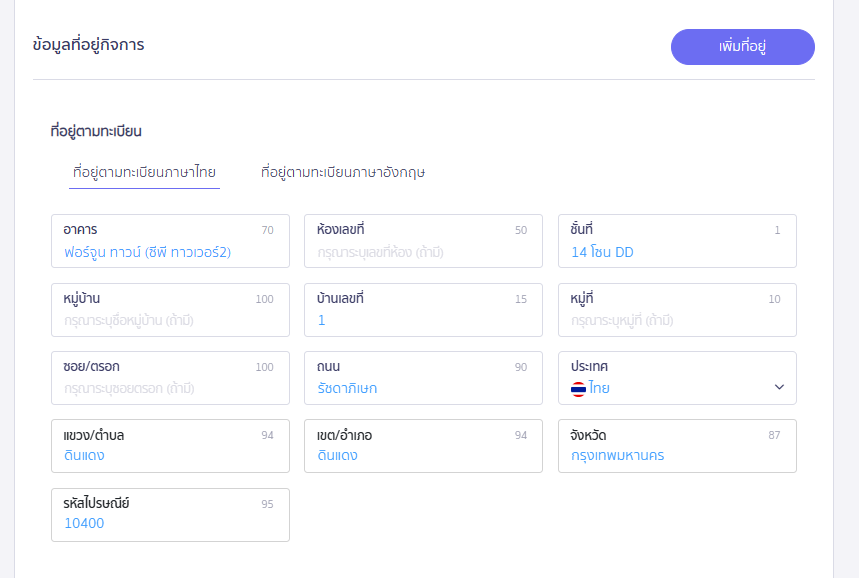This screenshot has width=859, height=578.
Task: Click the แขวง/ตำบล input field
Action: pyautogui.click(x=169, y=456)
